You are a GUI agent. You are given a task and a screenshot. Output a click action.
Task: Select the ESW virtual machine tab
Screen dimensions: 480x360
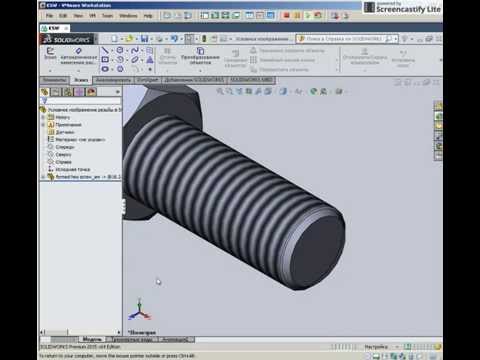click(54, 28)
